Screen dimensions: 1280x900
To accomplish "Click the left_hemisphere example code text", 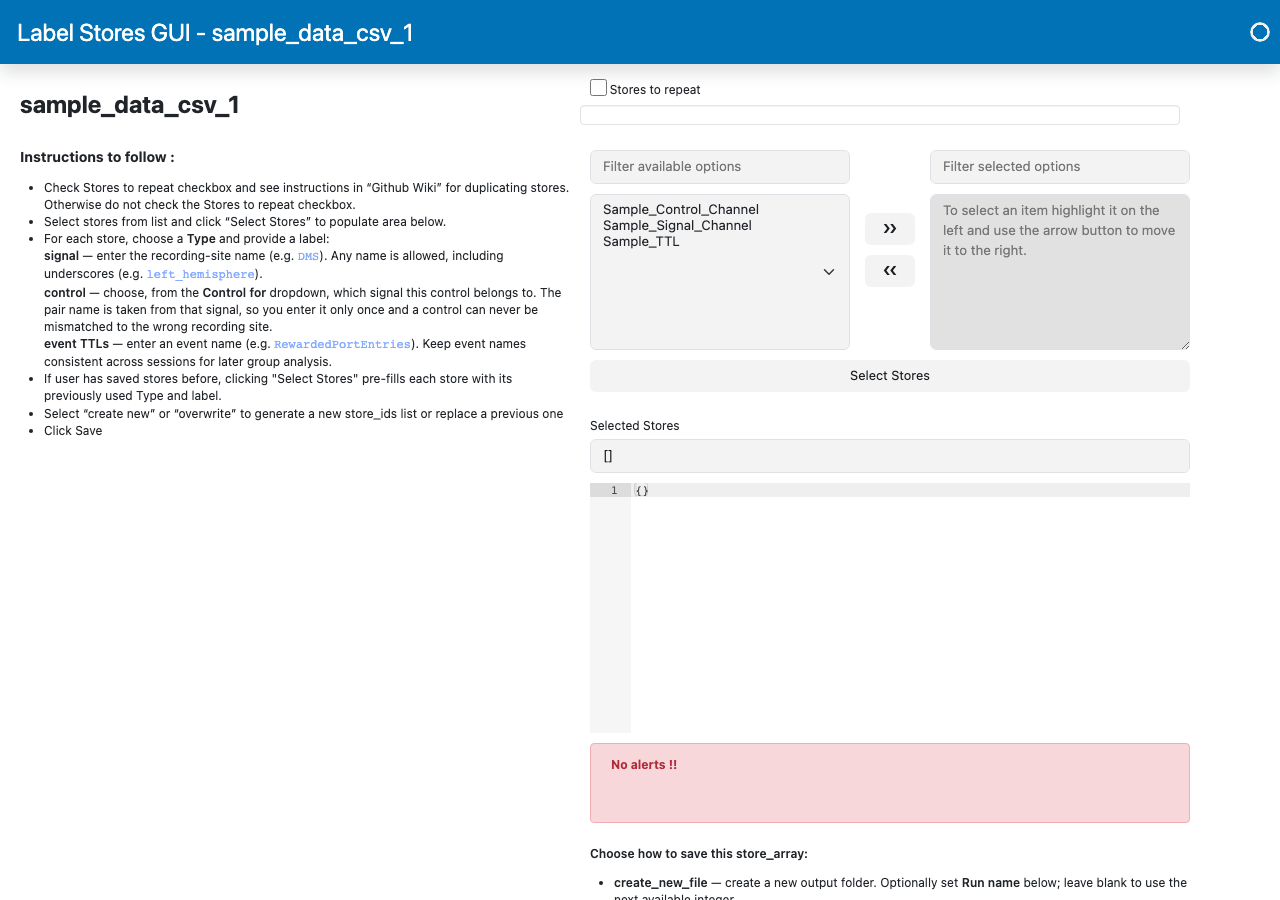I will 201,274.
